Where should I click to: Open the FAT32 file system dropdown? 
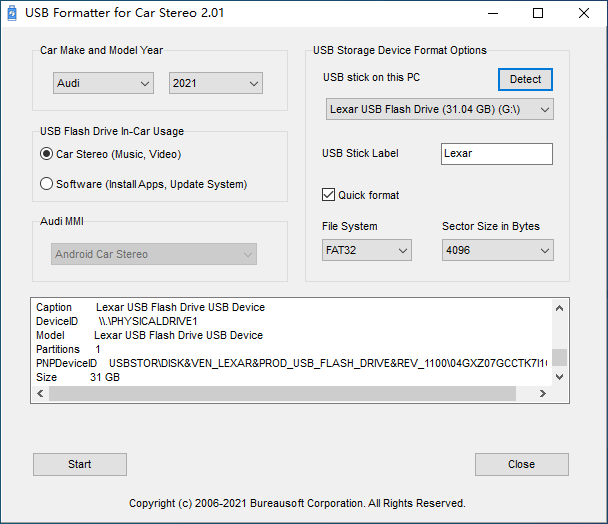coord(366,250)
